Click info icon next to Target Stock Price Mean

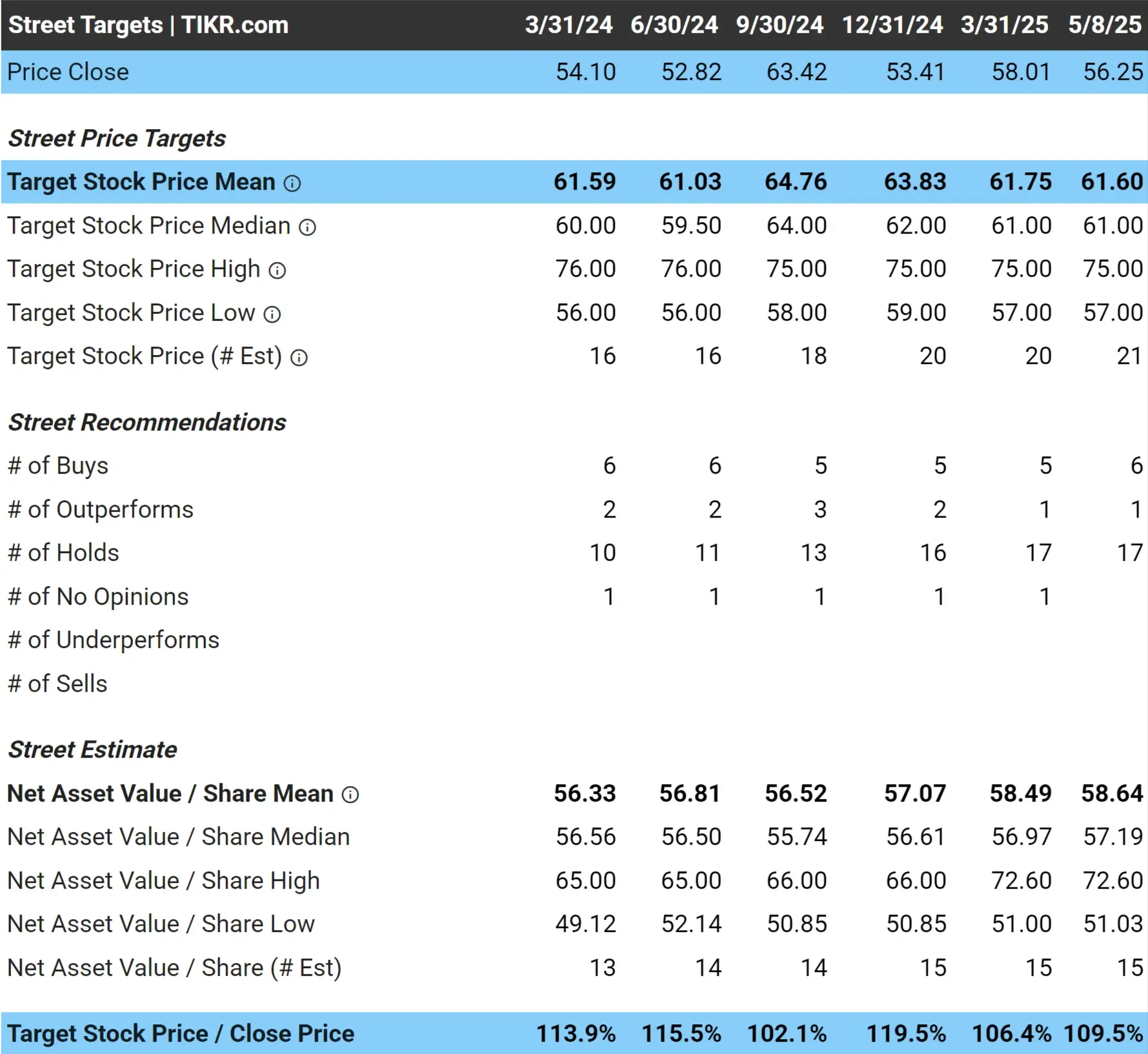pyautogui.click(x=292, y=183)
